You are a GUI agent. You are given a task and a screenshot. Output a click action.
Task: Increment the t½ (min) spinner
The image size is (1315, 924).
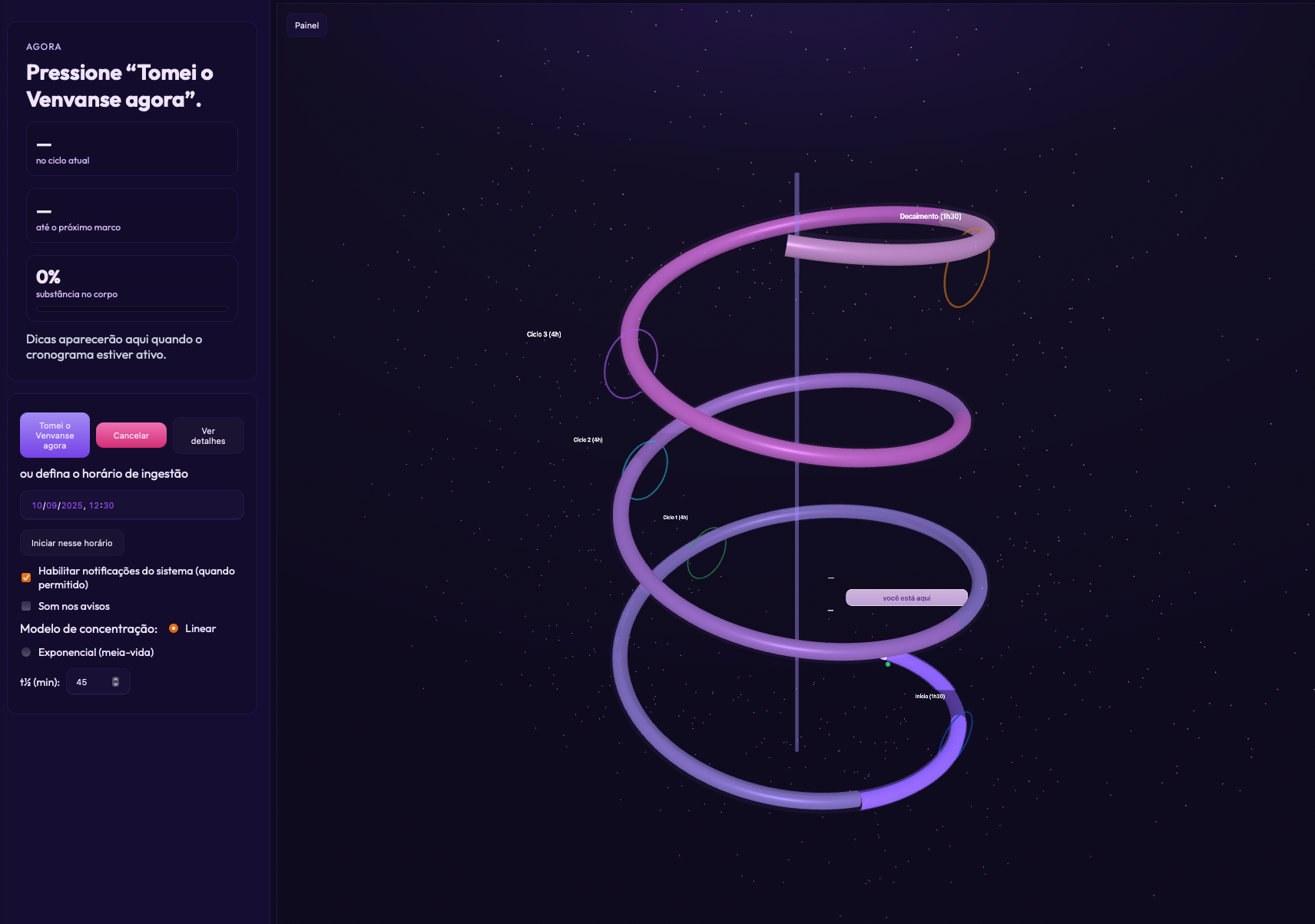[x=114, y=677]
